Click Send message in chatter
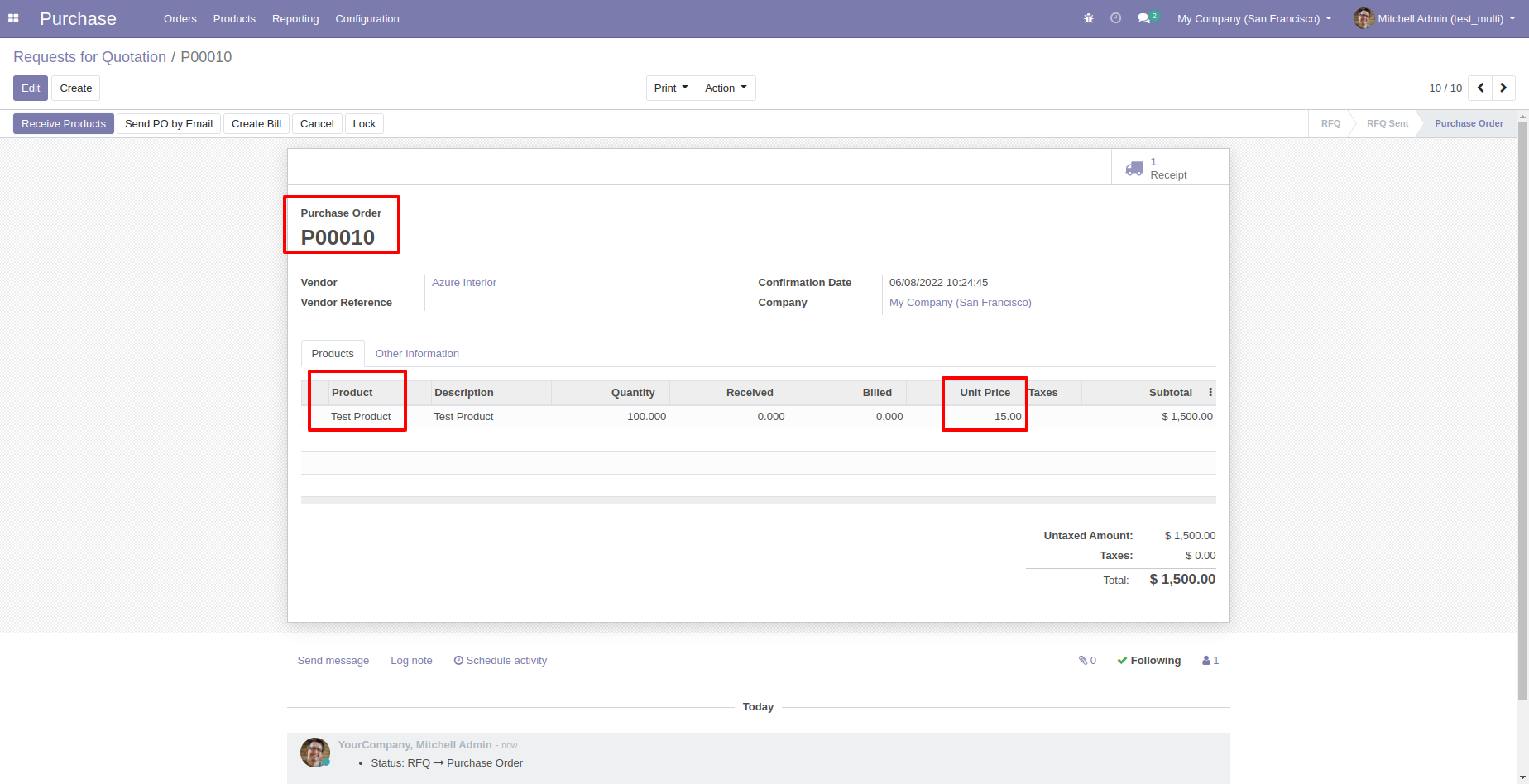Screen dimensions: 1529x784 tap(333, 660)
